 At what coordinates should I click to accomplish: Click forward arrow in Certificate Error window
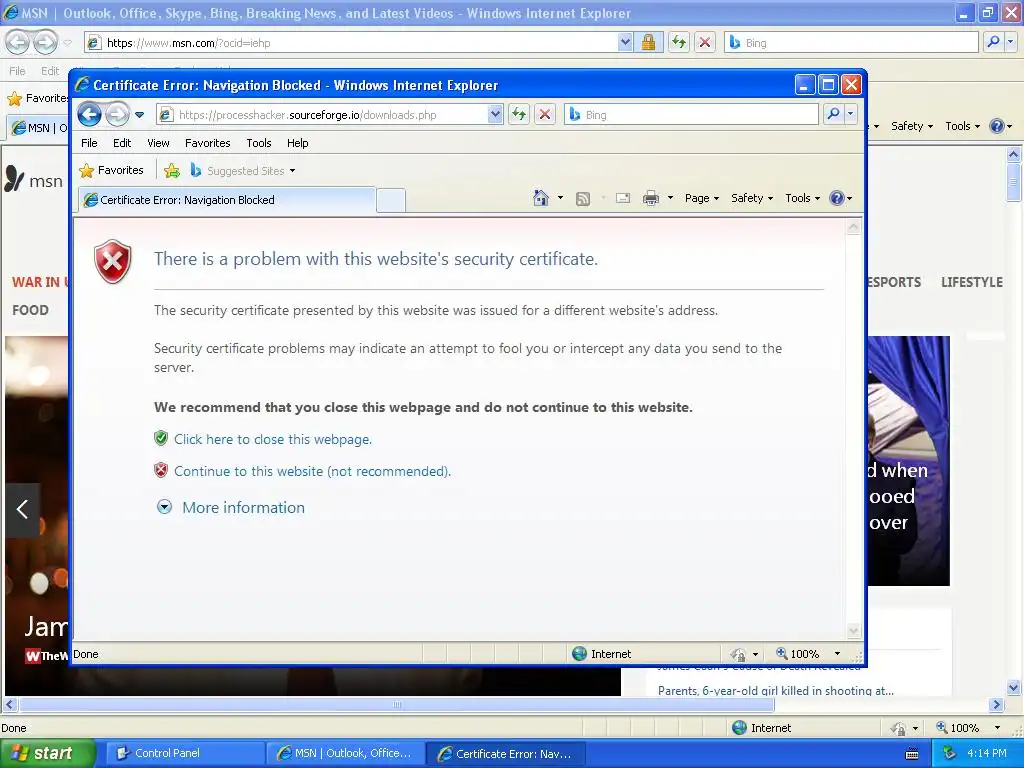[118, 115]
